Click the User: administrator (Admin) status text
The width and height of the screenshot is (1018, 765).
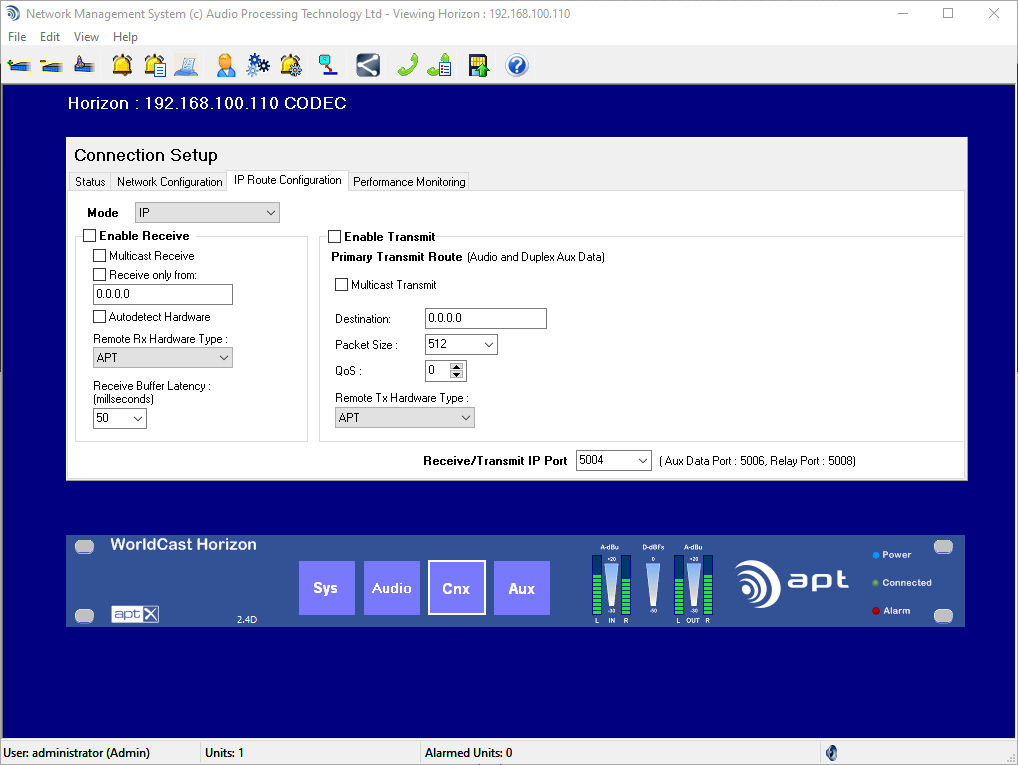click(77, 753)
